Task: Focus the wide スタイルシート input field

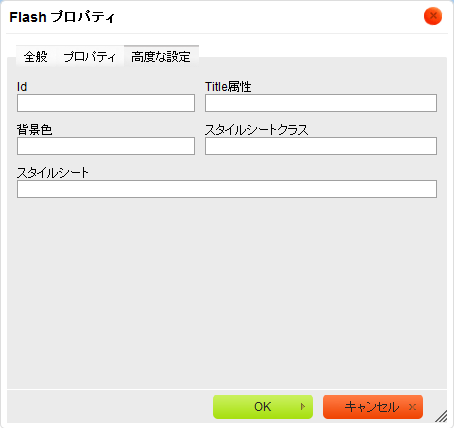Action: coord(227,189)
